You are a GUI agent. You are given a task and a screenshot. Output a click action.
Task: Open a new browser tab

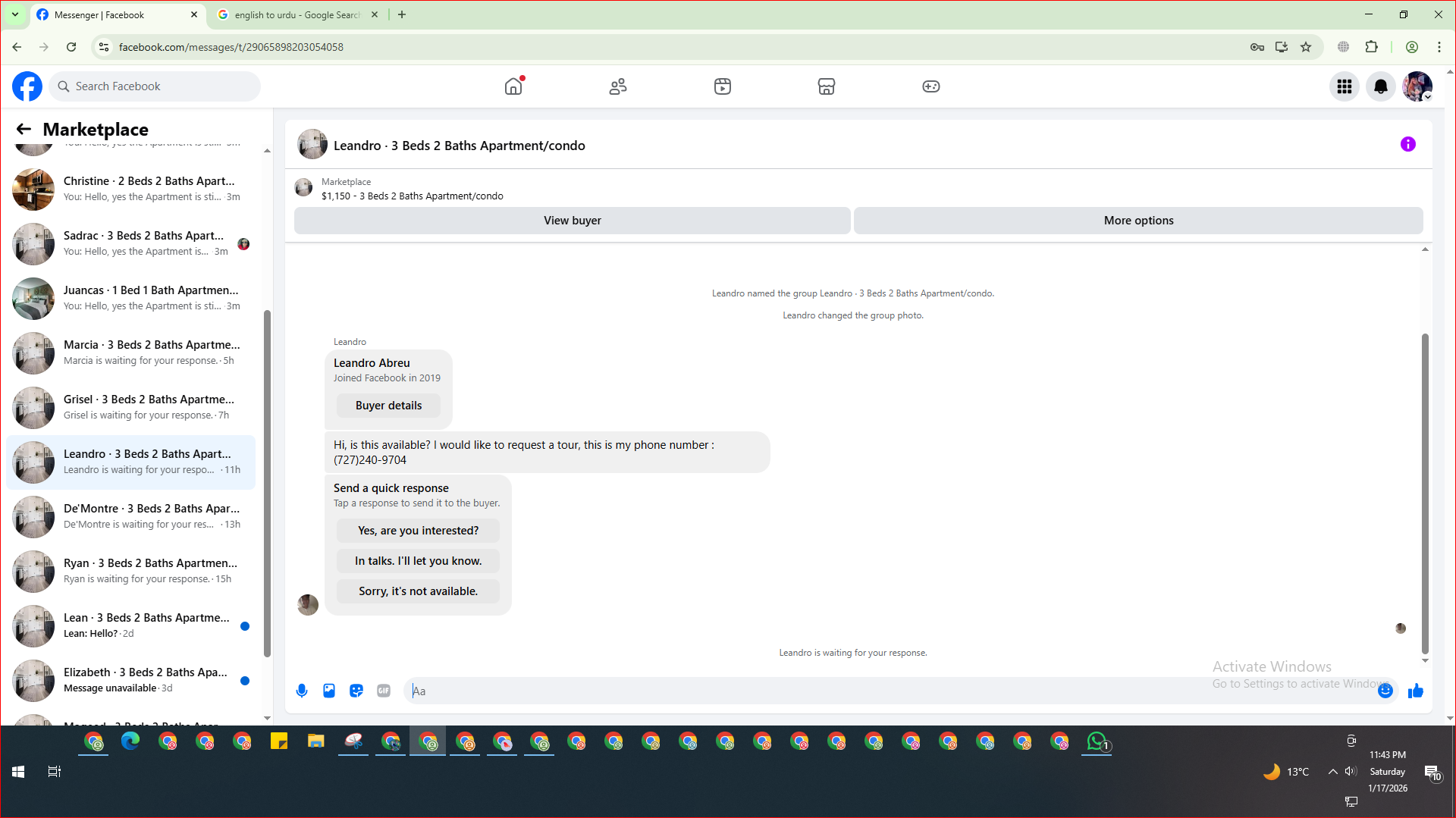coord(402,15)
